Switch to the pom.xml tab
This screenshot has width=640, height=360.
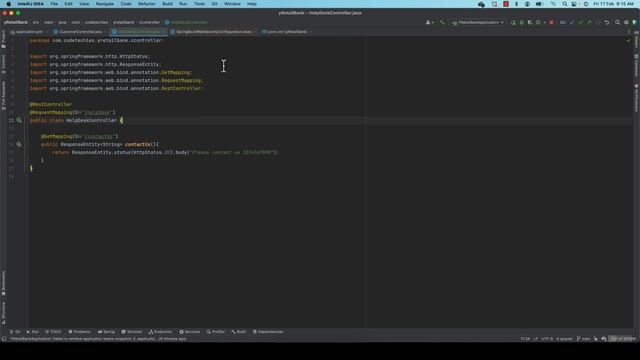point(284,31)
